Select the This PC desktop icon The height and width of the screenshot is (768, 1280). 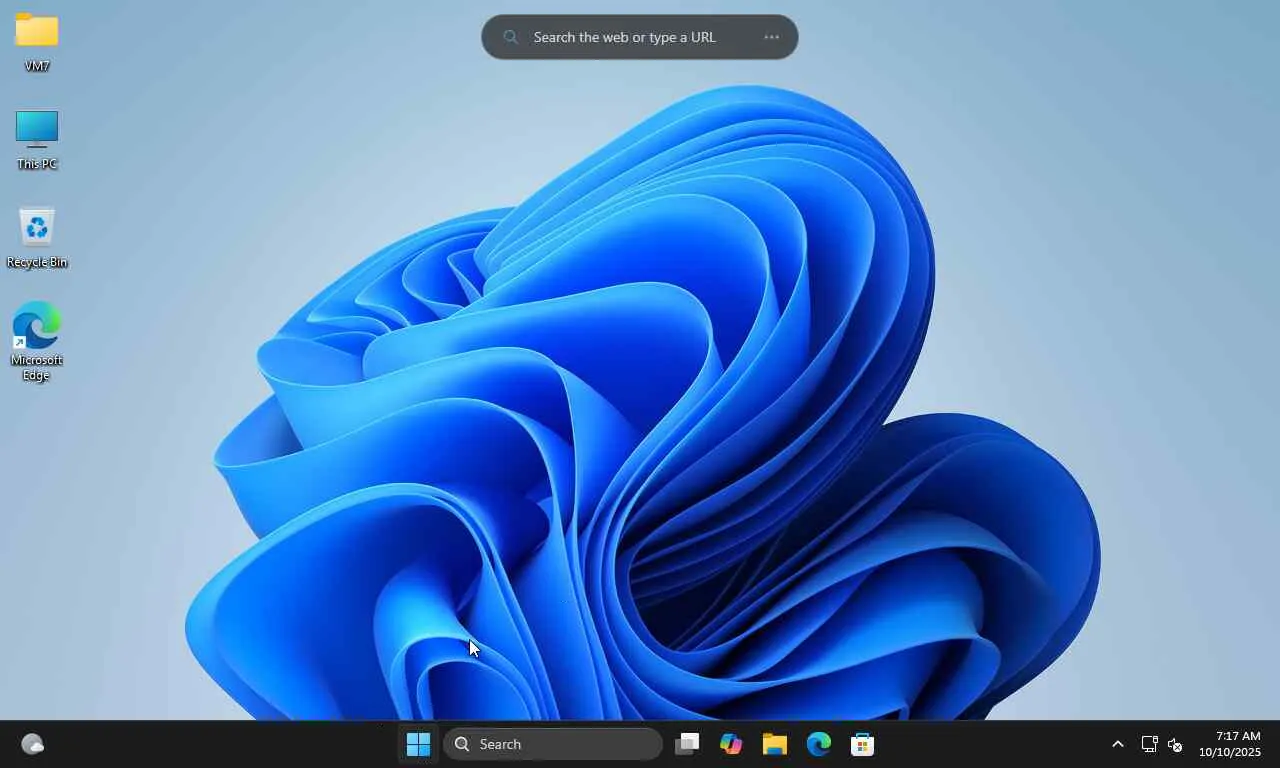point(37,140)
